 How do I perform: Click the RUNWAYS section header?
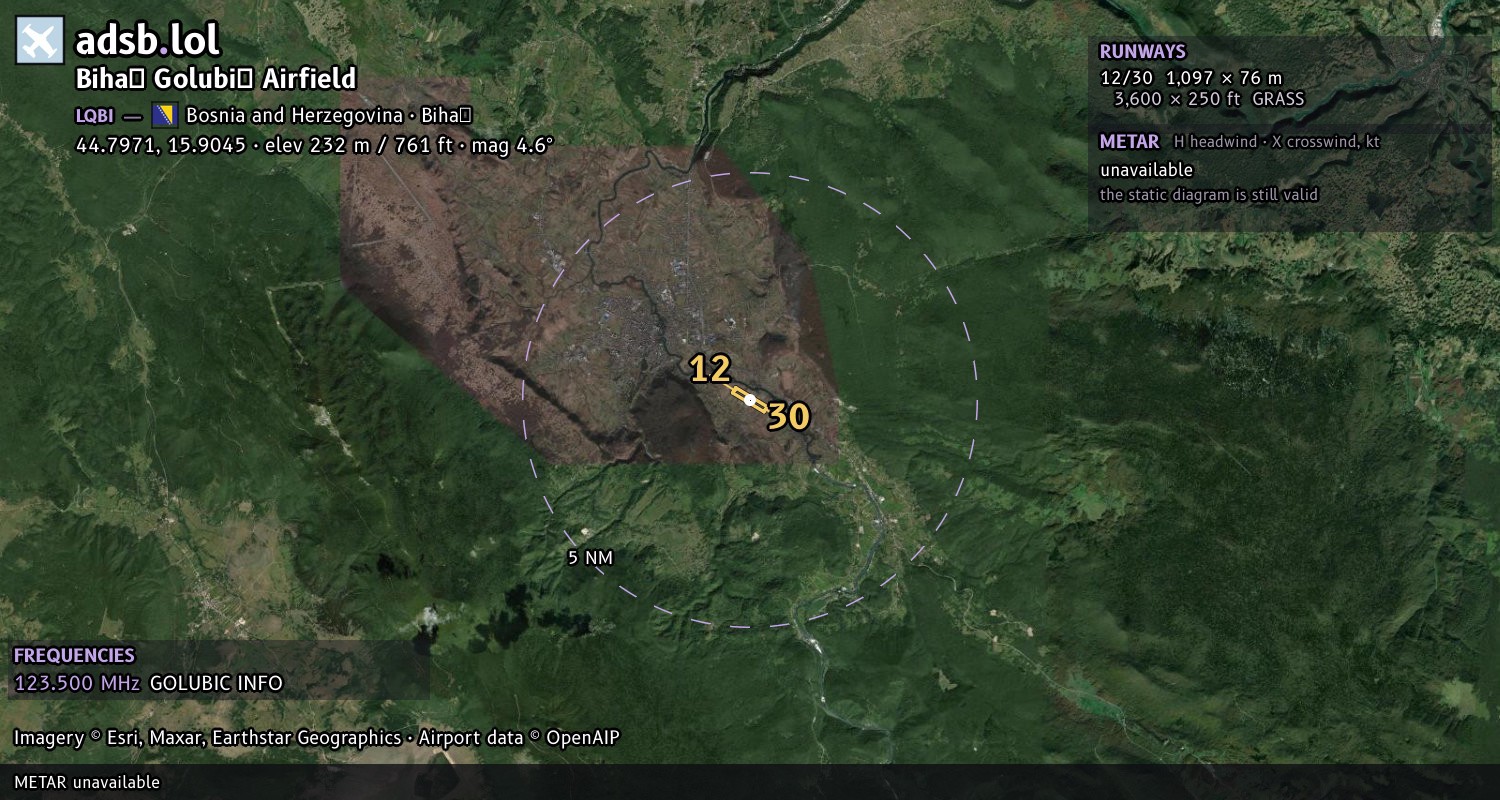point(1142,52)
